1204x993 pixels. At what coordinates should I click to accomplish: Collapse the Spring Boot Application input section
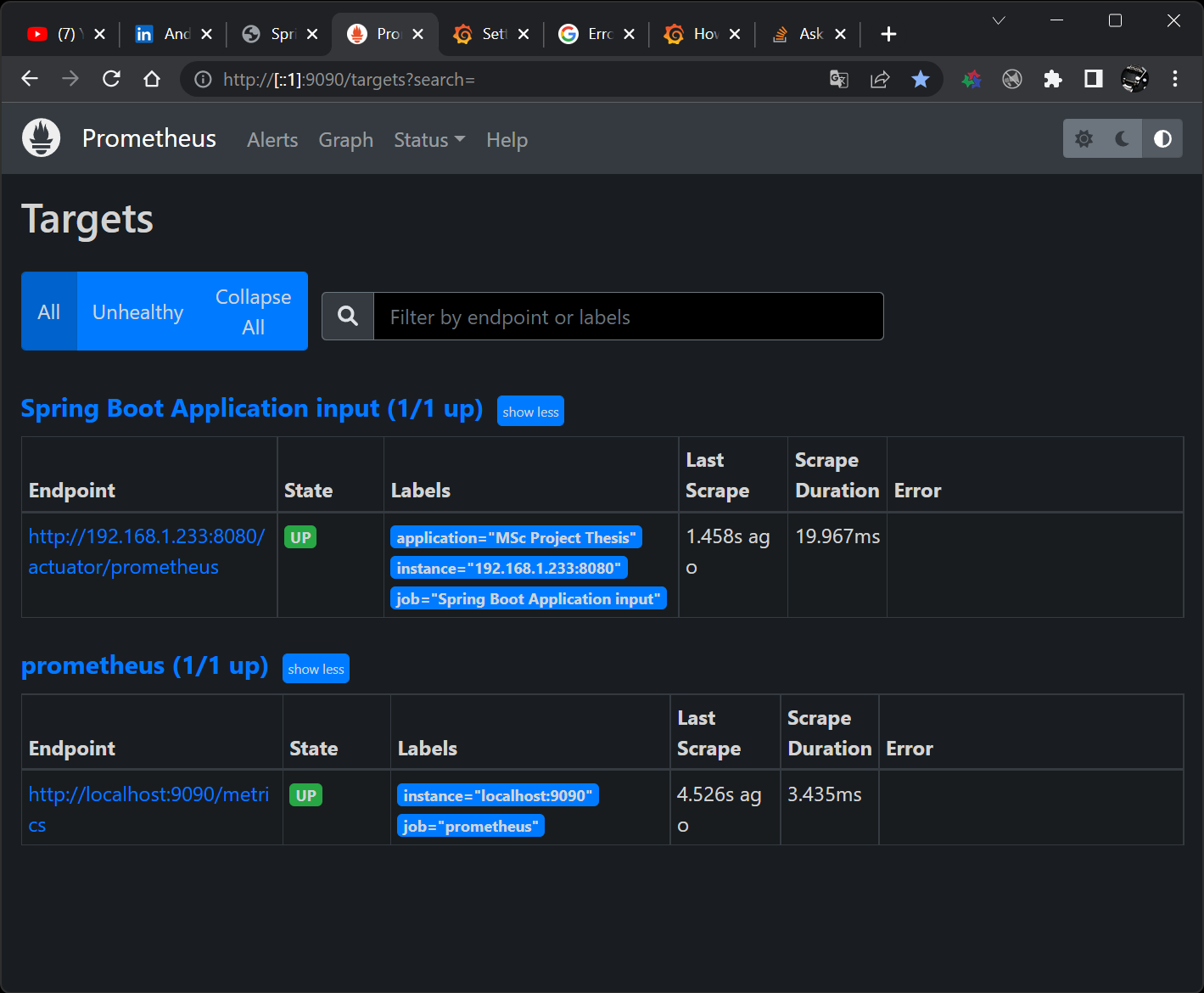[x=530, y=411]
